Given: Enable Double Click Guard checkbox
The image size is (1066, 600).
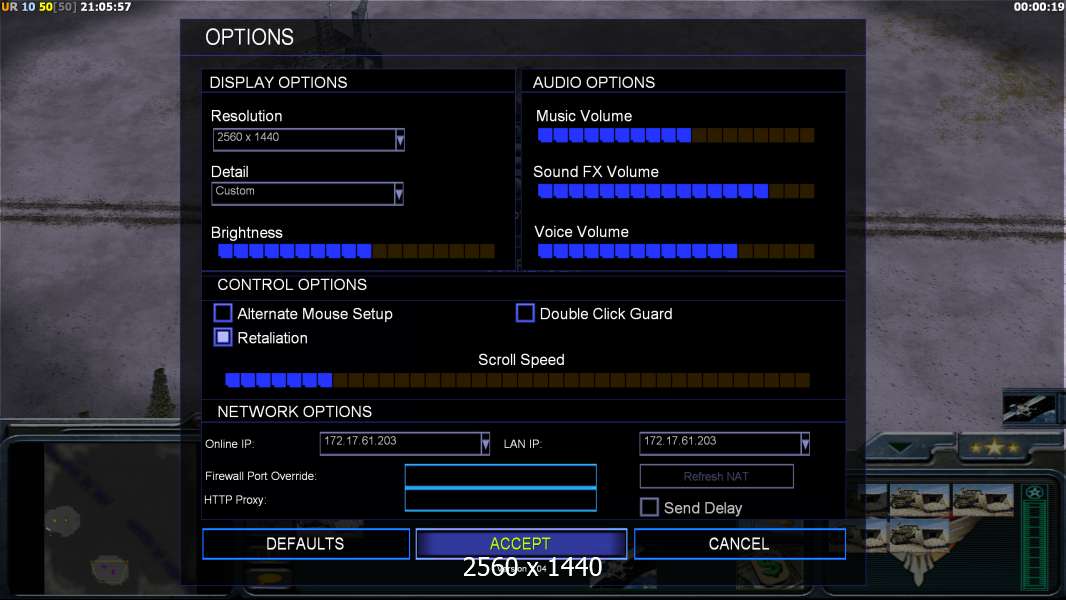Looking at the screenshot, I should (x=525, y=313).
